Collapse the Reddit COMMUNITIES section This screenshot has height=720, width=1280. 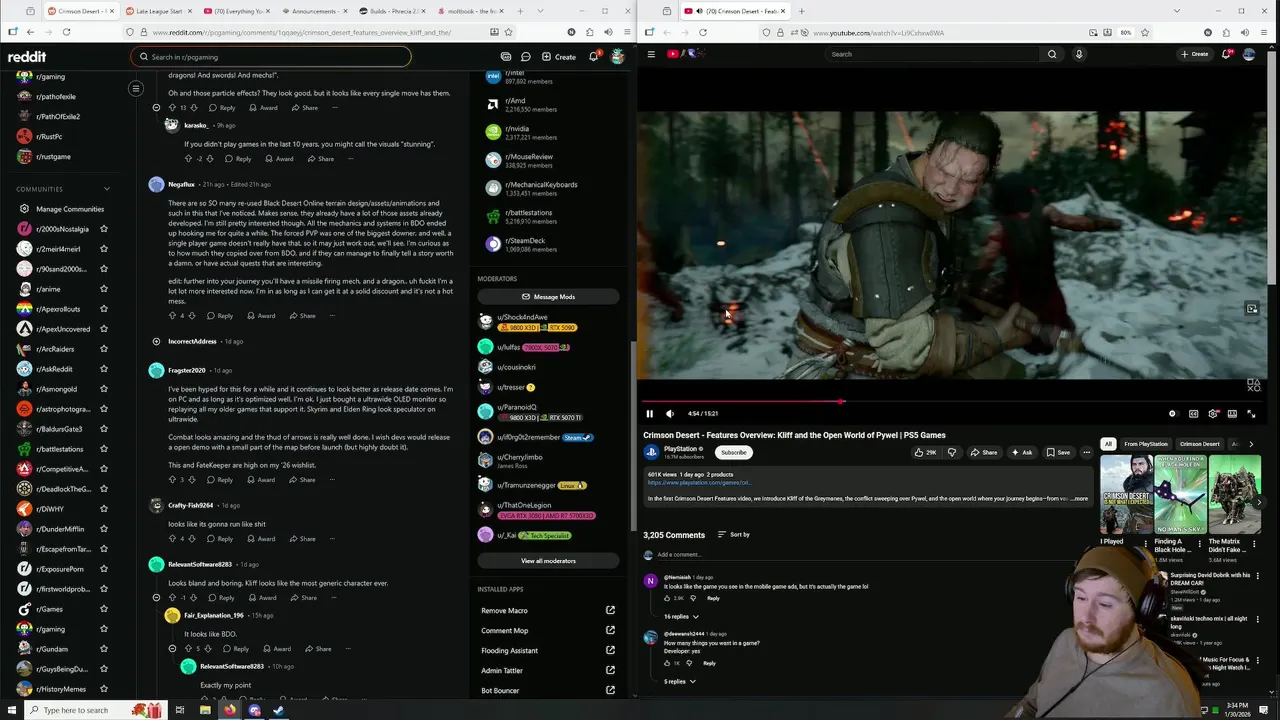[x=106, y=189]
